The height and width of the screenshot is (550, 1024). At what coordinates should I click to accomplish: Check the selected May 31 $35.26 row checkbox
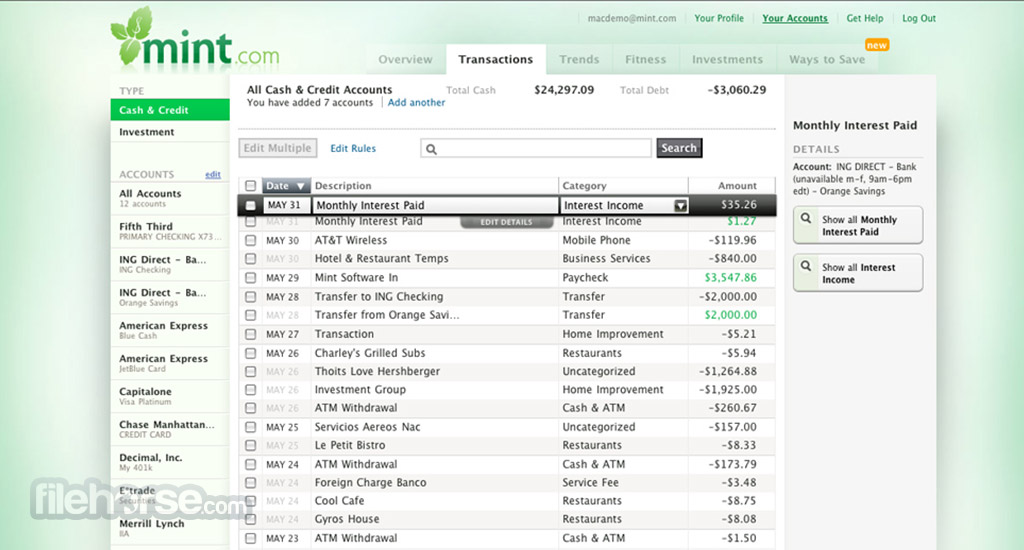tap(250, 205)
